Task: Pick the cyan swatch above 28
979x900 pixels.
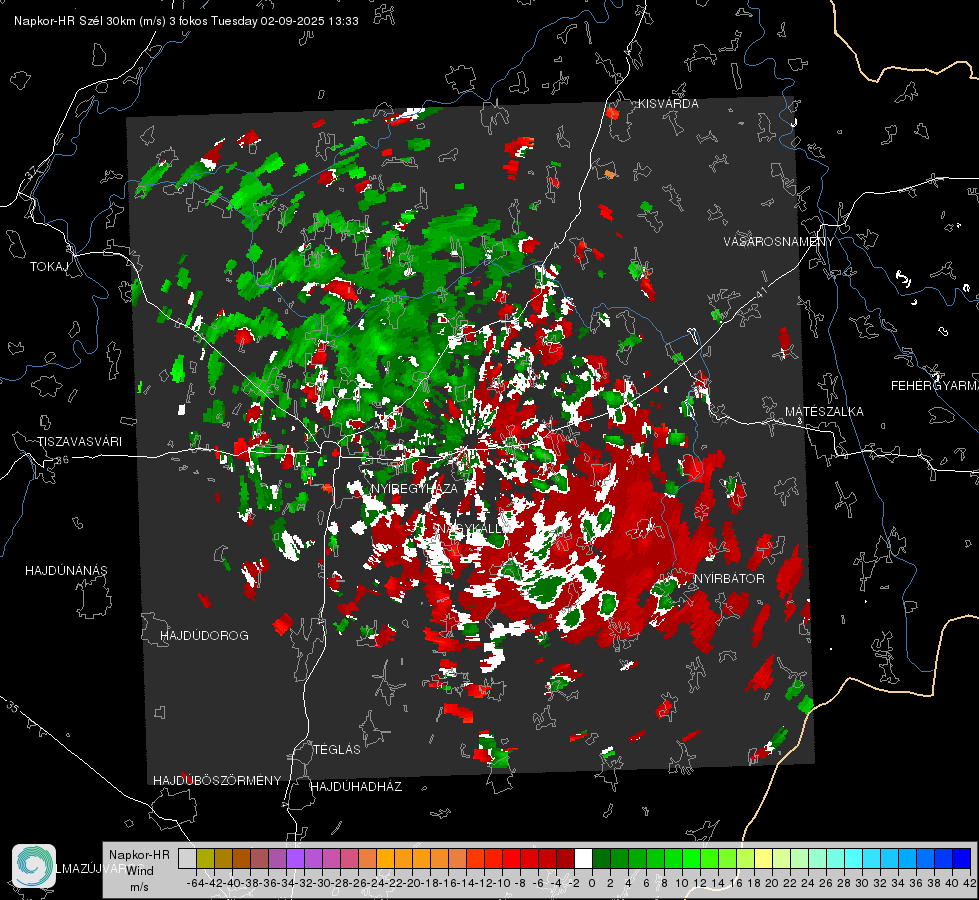Action: tap(854, 858)
